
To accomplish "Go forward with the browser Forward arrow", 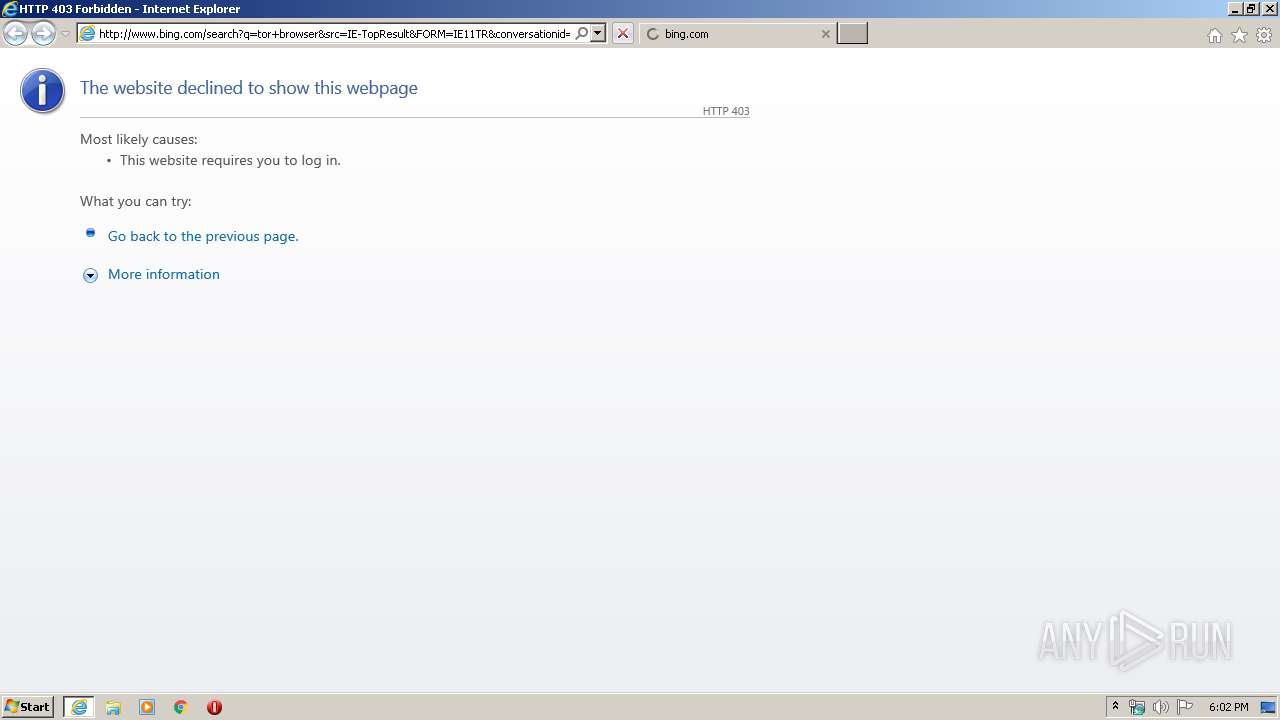I will click(43, 34).
